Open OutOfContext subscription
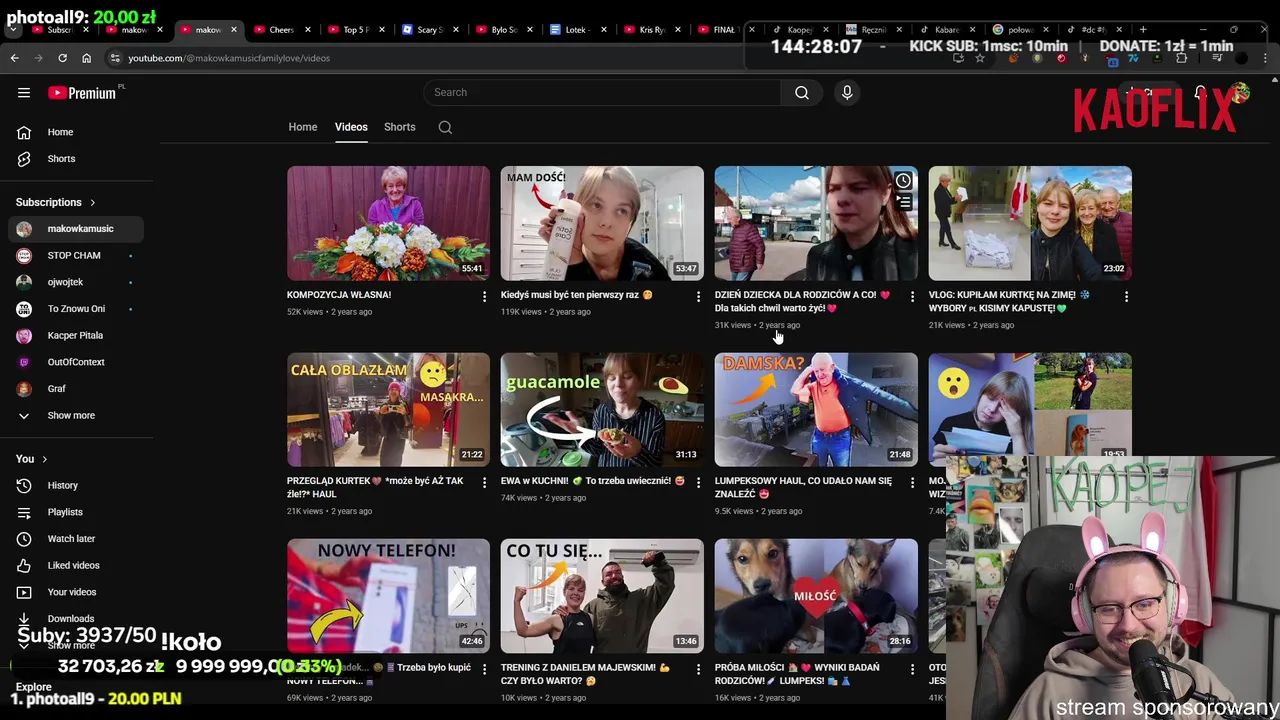The image size is (1280, 720). tap(76, 362)
